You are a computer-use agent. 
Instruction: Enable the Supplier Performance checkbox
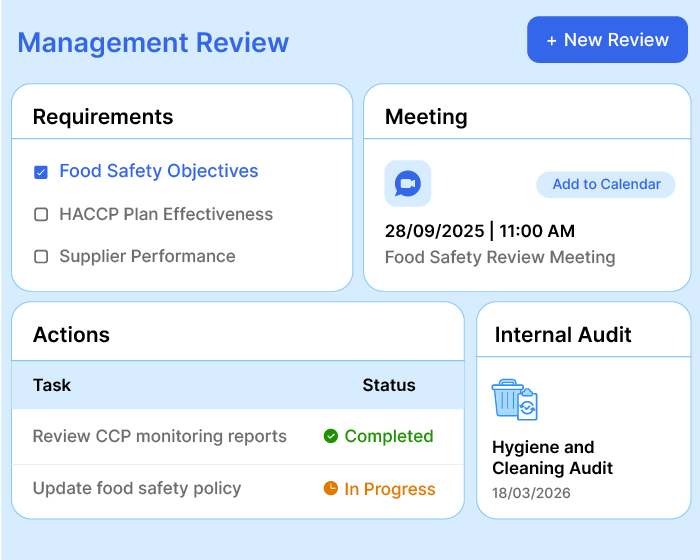41,257
